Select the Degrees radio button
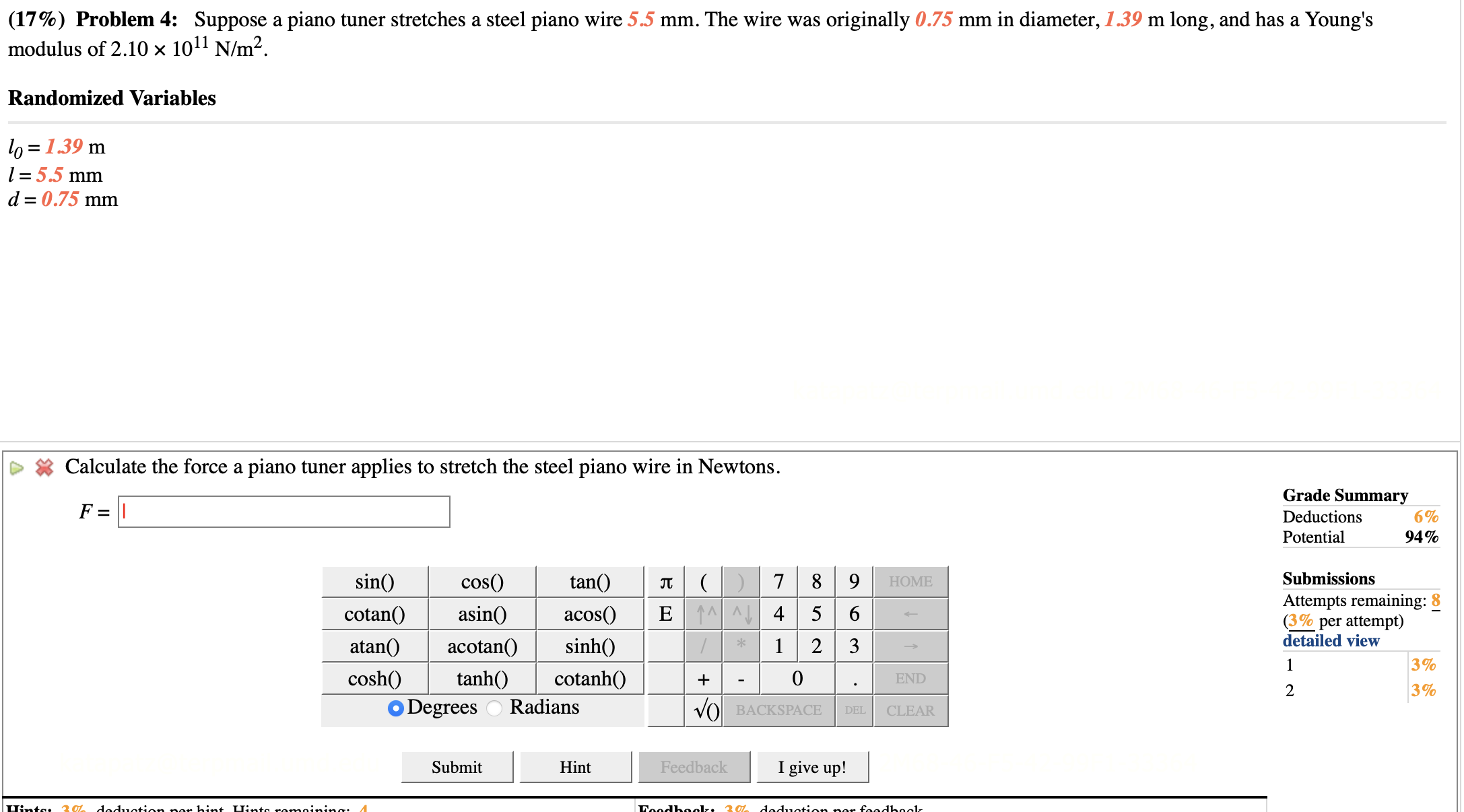 pyautogui.click(x=396, y=708)
